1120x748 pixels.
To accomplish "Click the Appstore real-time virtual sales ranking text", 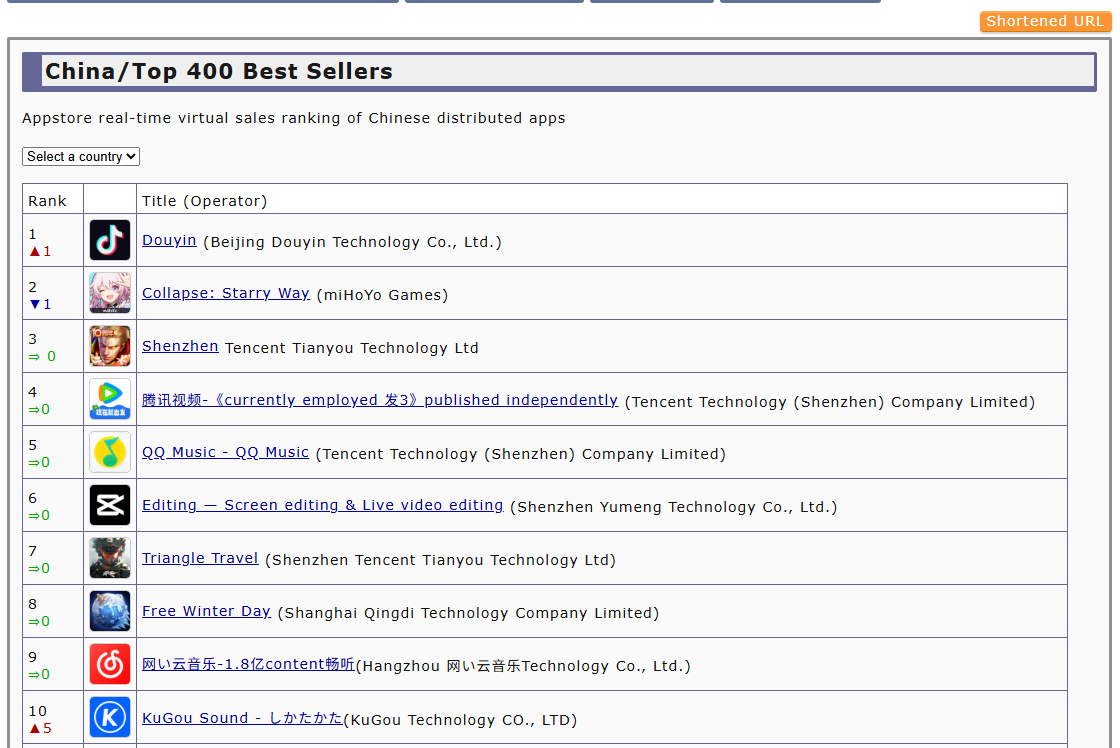I will pyautogui.click(x=294, y=118).
